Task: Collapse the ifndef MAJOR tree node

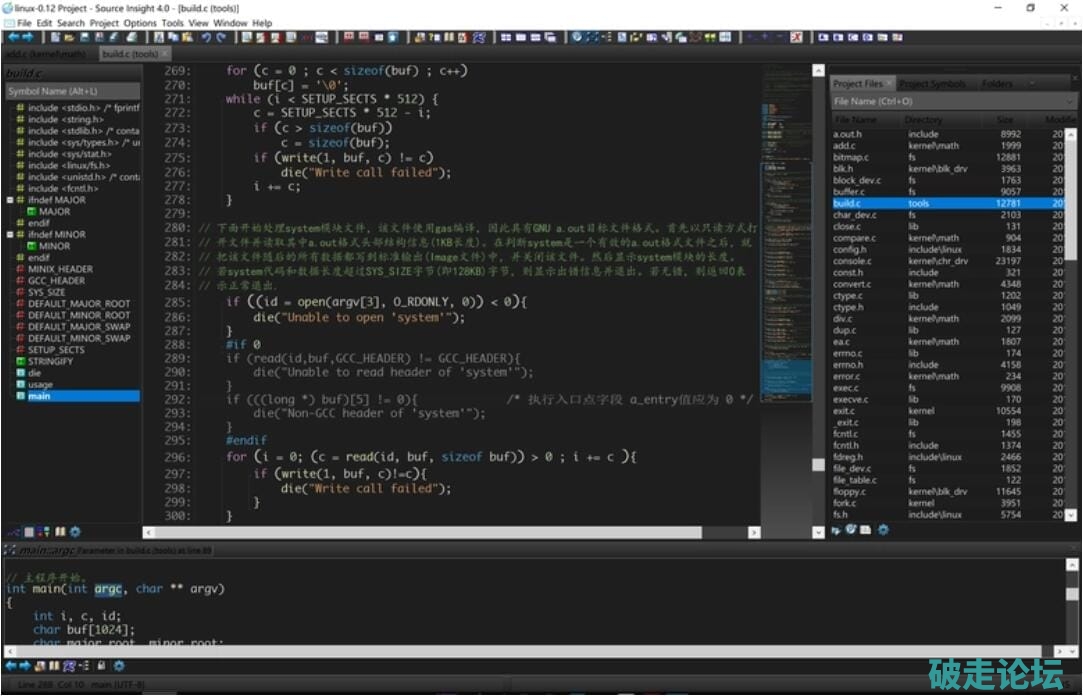Action: pyautogui.click(x=9, y=200)
